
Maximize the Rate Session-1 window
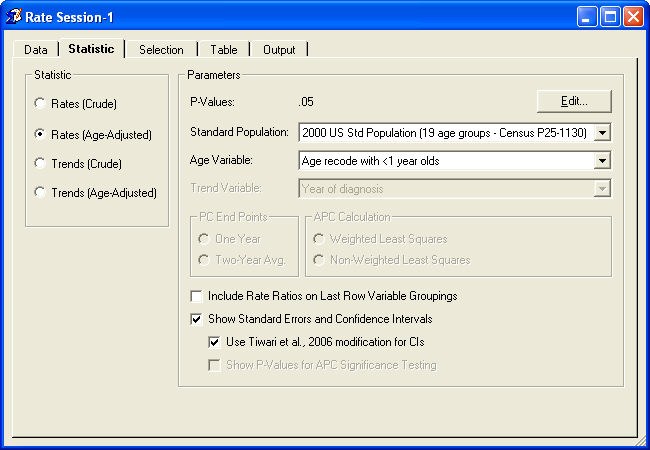pos(610,16)
